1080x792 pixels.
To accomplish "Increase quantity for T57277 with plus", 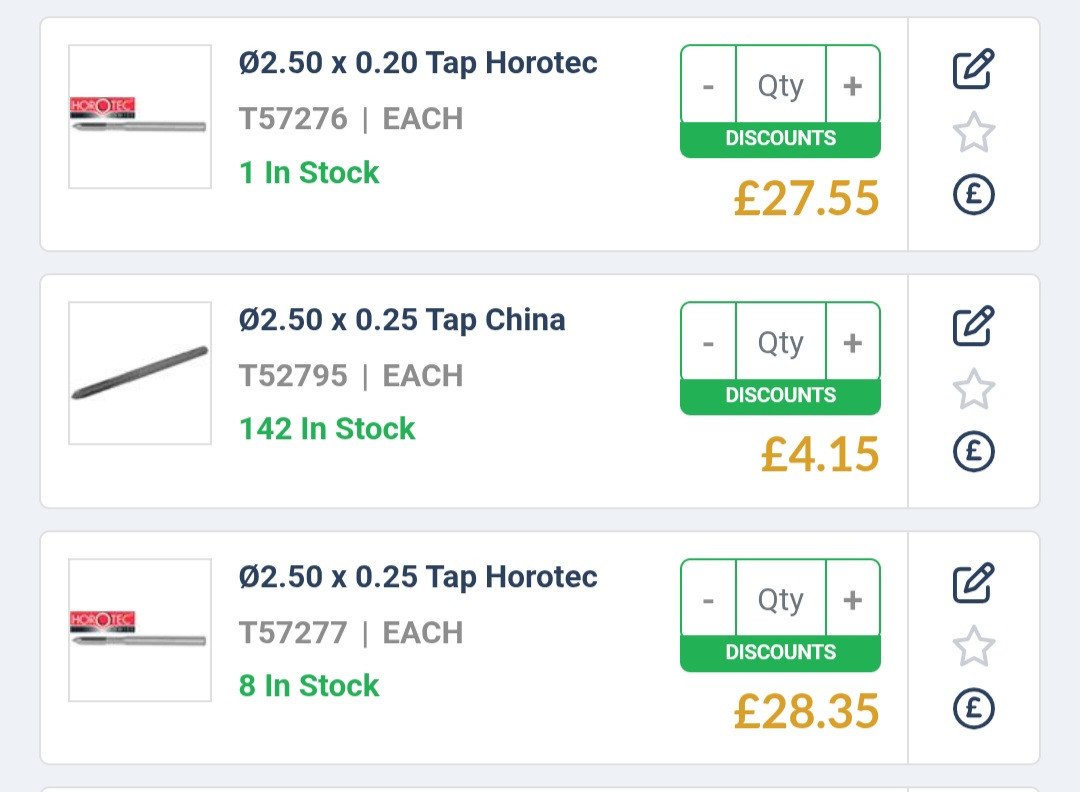I will 853,599.
